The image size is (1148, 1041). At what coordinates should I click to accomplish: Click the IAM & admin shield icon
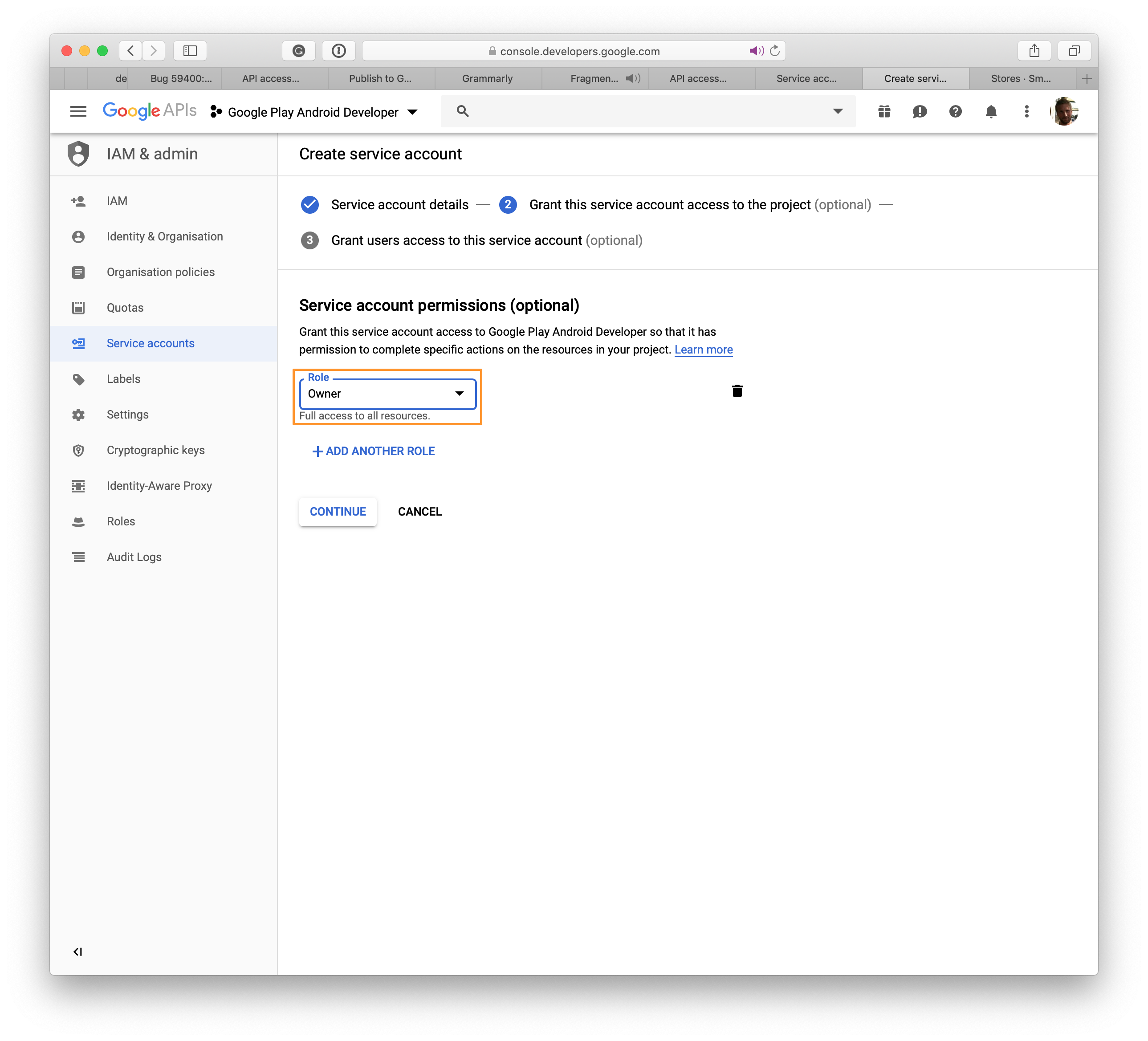point(80,154)
